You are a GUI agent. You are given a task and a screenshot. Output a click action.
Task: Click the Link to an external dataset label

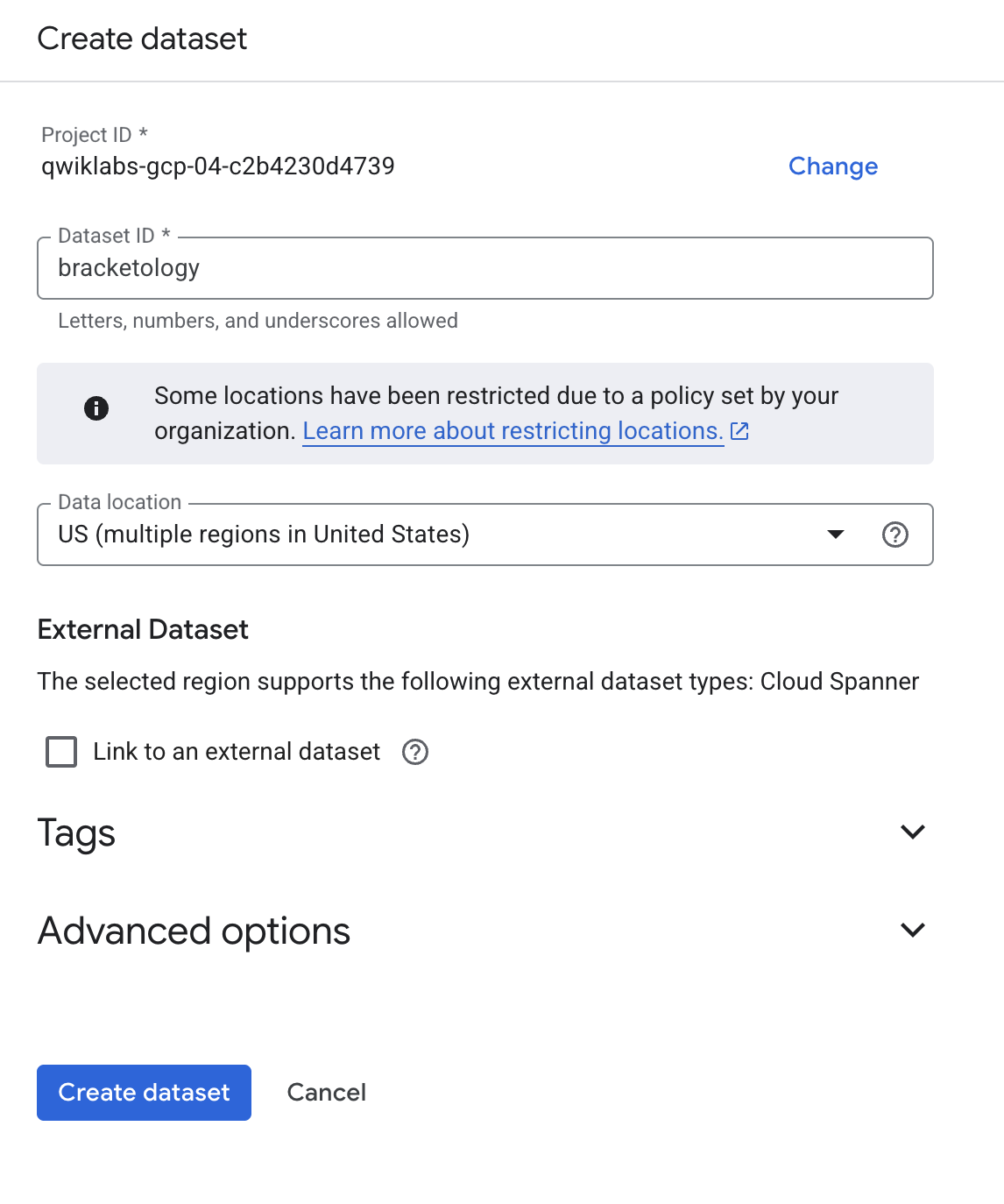point(236,752)
